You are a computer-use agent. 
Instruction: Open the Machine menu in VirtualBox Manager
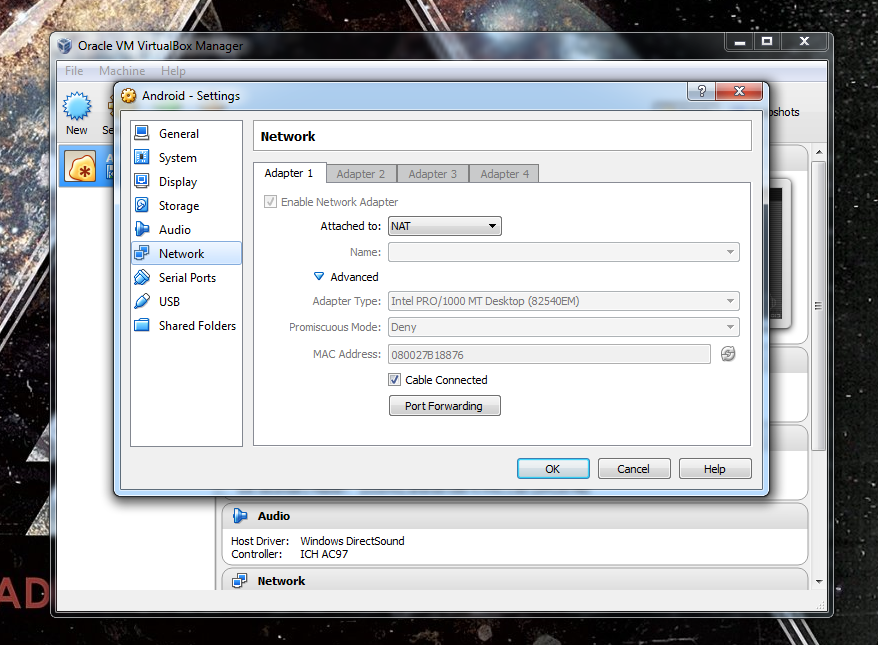click(x=122, y=71)
